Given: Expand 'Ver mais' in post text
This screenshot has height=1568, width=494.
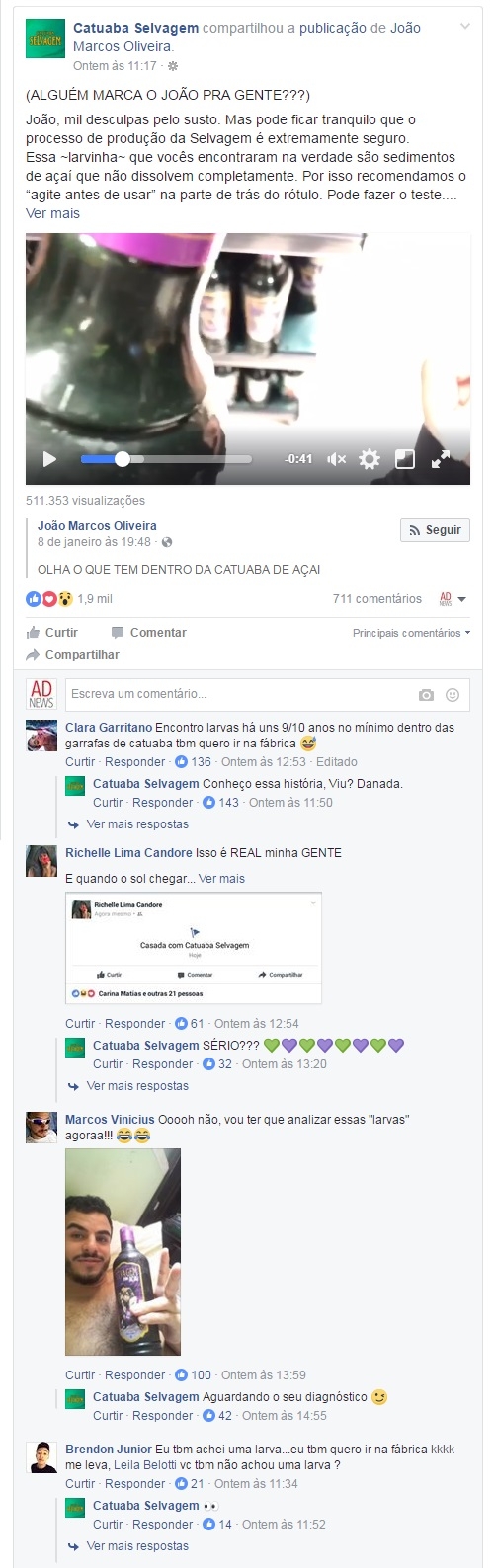Looking at the screenshot, I should 52,213.
